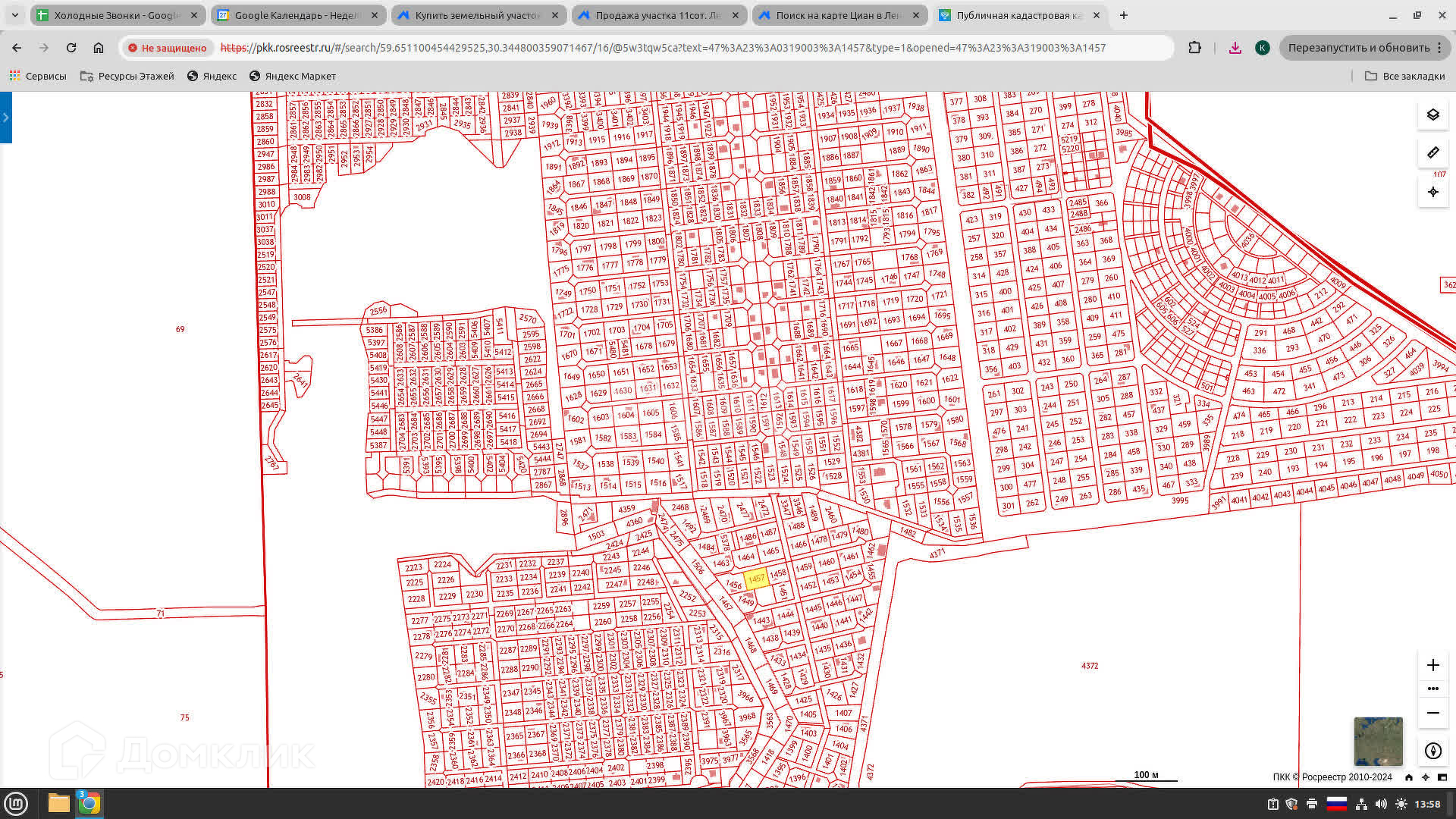Expand the left blue sidebar panel

pyautogui.click(x=5, y=118)
